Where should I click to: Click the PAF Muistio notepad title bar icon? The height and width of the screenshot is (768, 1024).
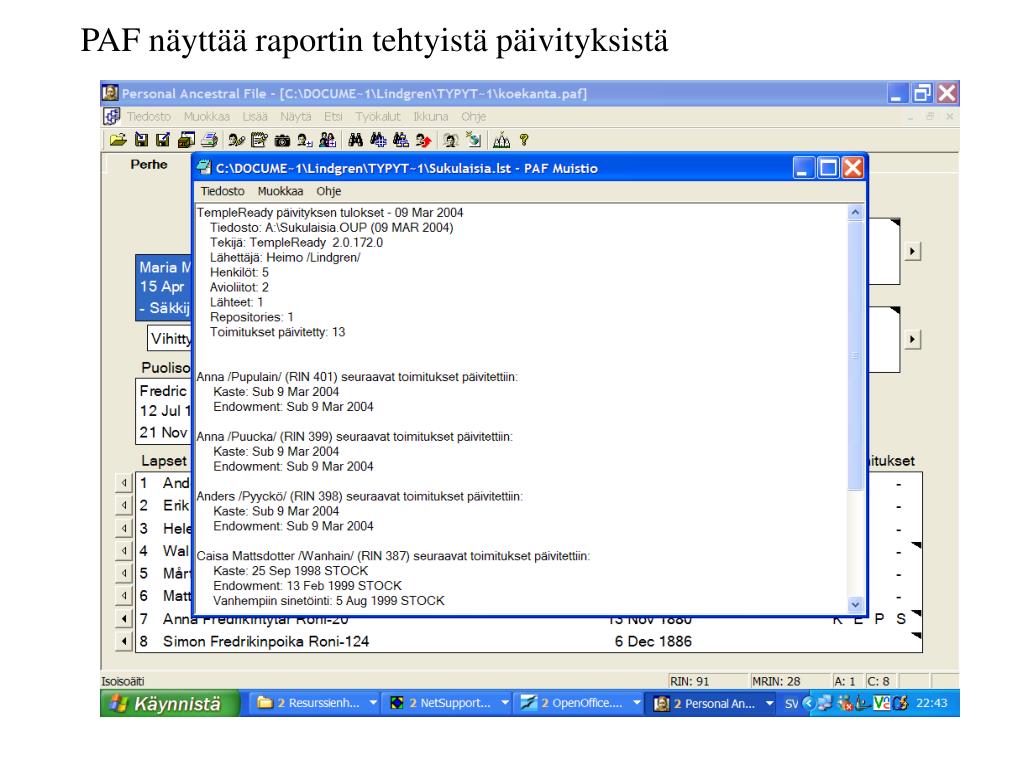tap(204, 168)
